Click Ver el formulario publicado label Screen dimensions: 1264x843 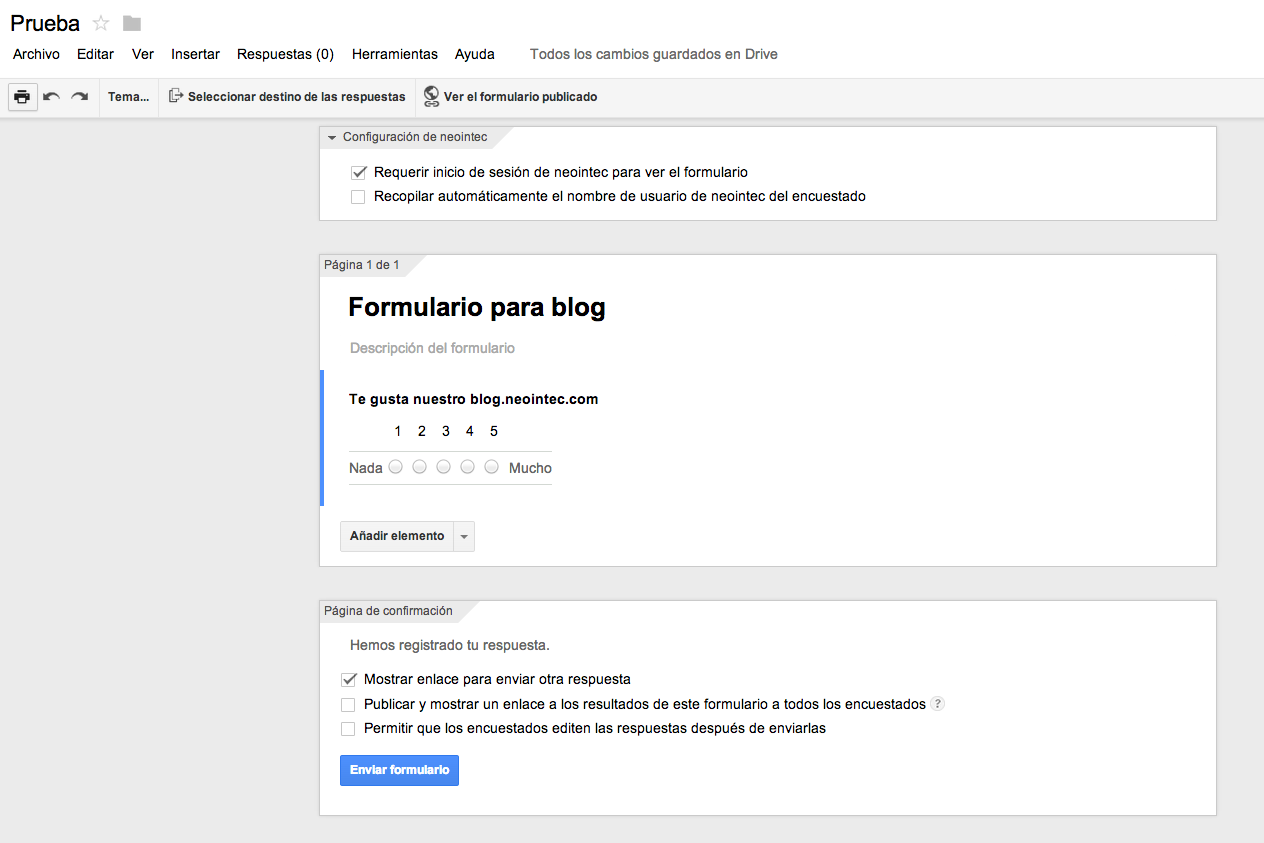521,97
